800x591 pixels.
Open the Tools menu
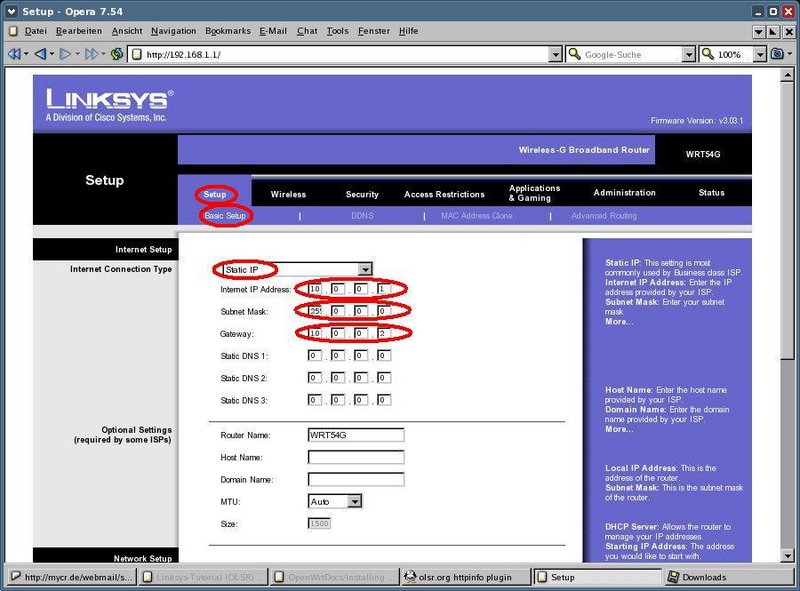point(337,31)
